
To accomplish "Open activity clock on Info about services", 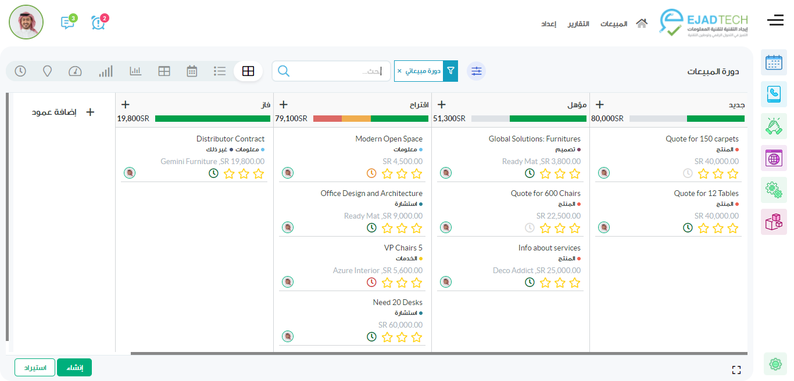I will click(530, 282).
